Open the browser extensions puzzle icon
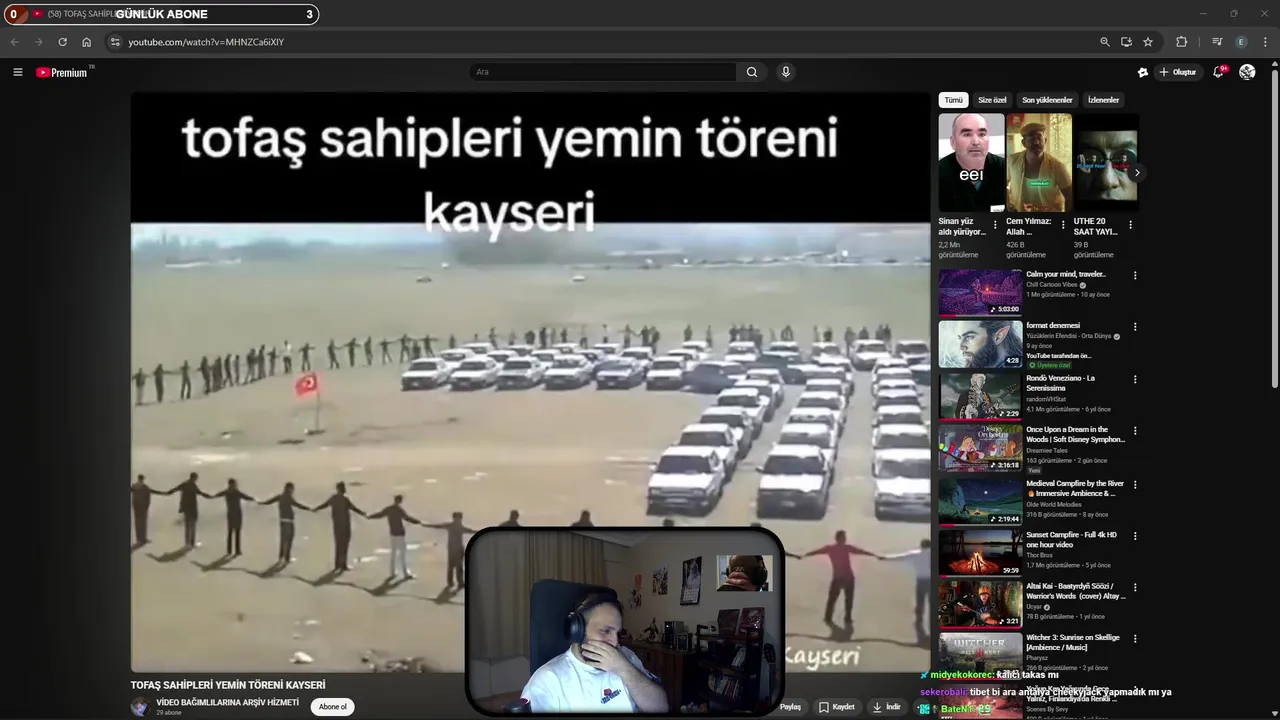Viewport: 1280px width, 720px height. (1182, 42)
